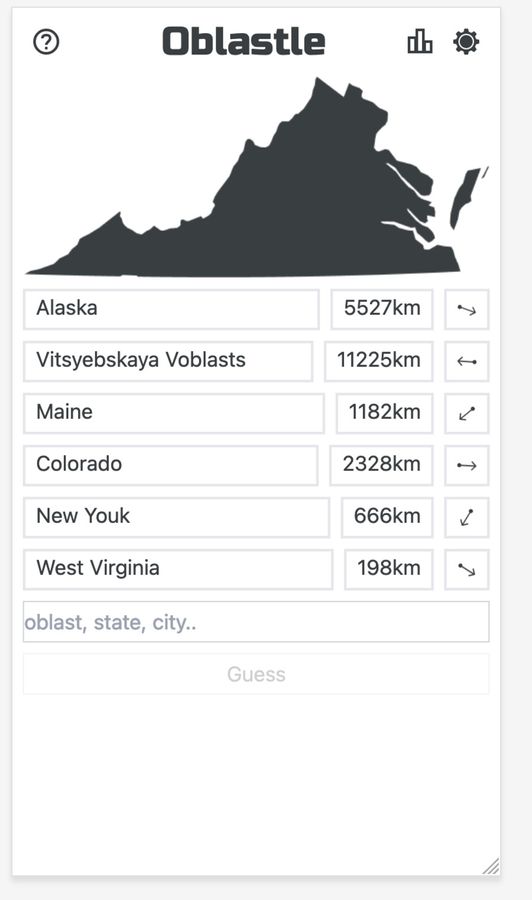The width and height of the screenshot is (532, 900).
Task: Select the Alaska guess row
Action: point(171,309)
